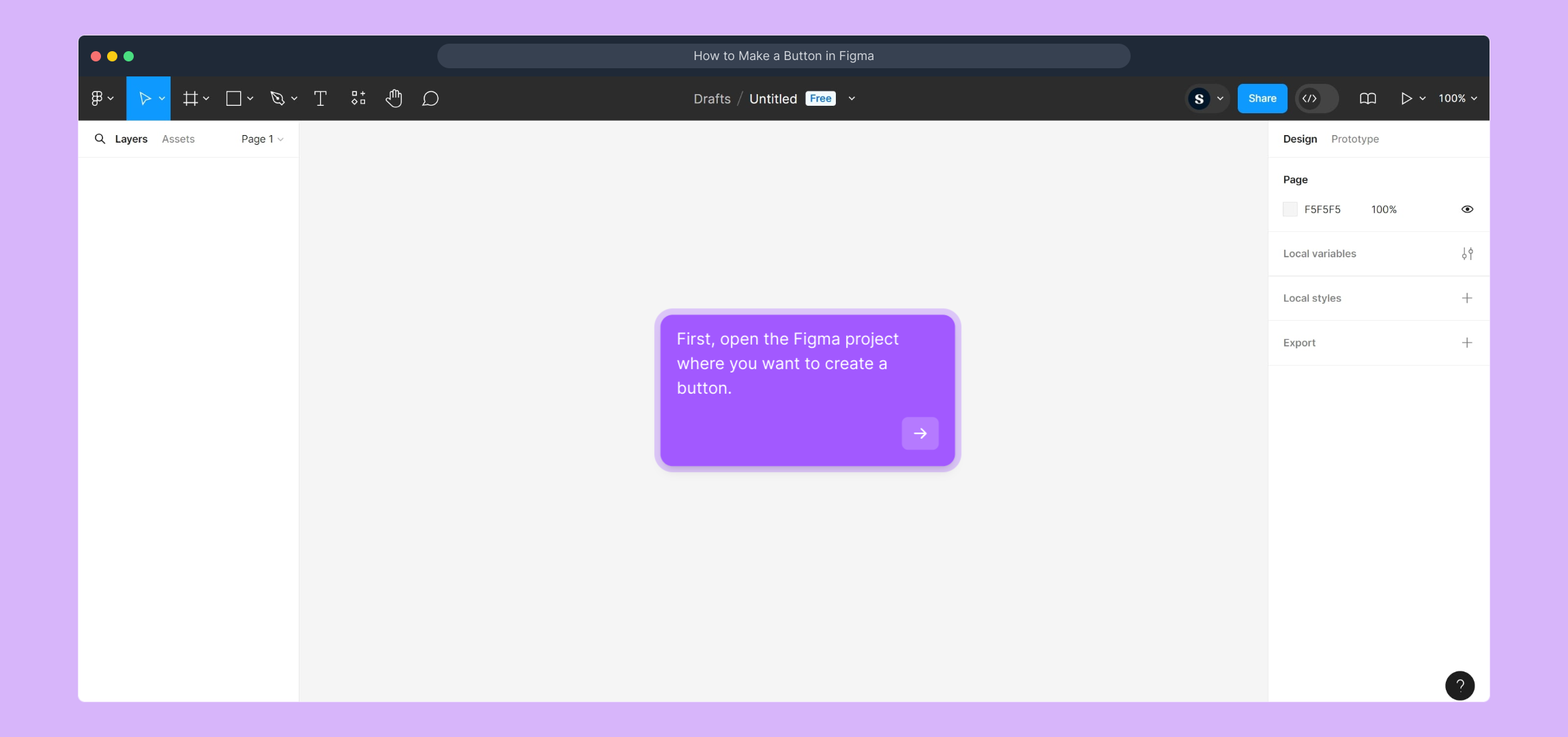Screen dimensions: 1568x737
Task: Select the Frame tool
Action: [x=190, y=98]
